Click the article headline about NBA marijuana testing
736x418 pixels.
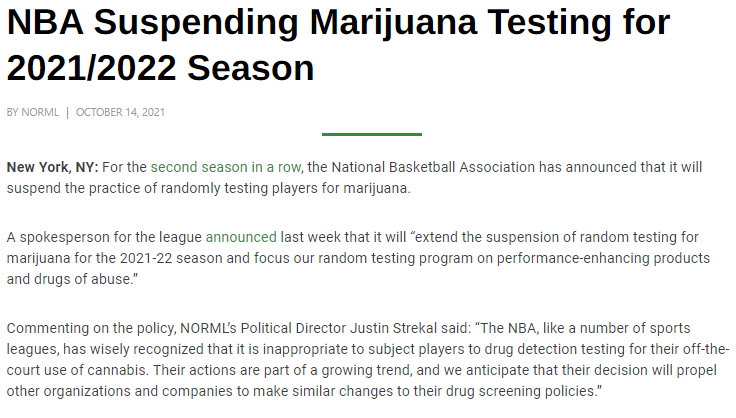click(x=338, y=45)
